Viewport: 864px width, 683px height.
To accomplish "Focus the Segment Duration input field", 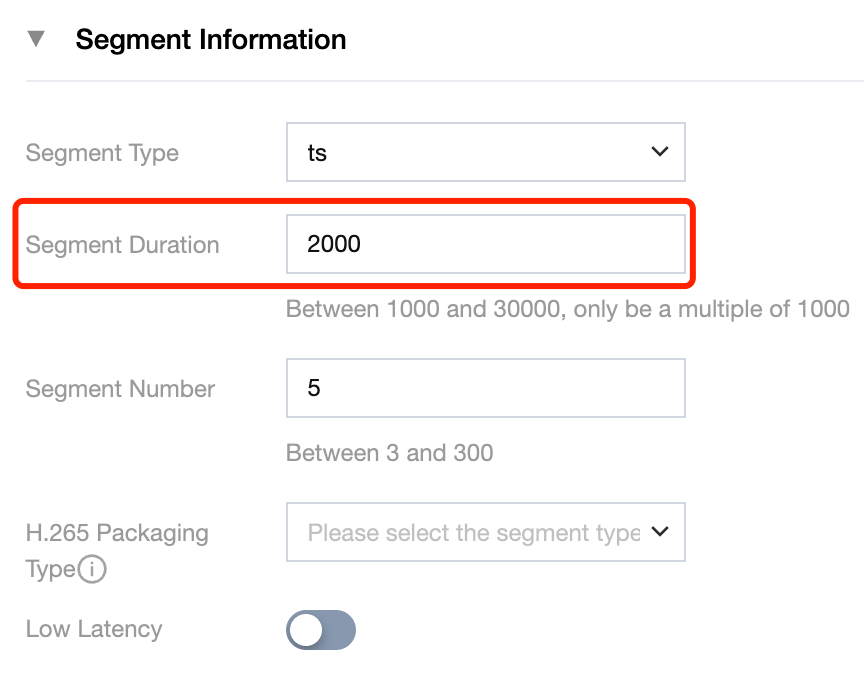I will (485, 244).
